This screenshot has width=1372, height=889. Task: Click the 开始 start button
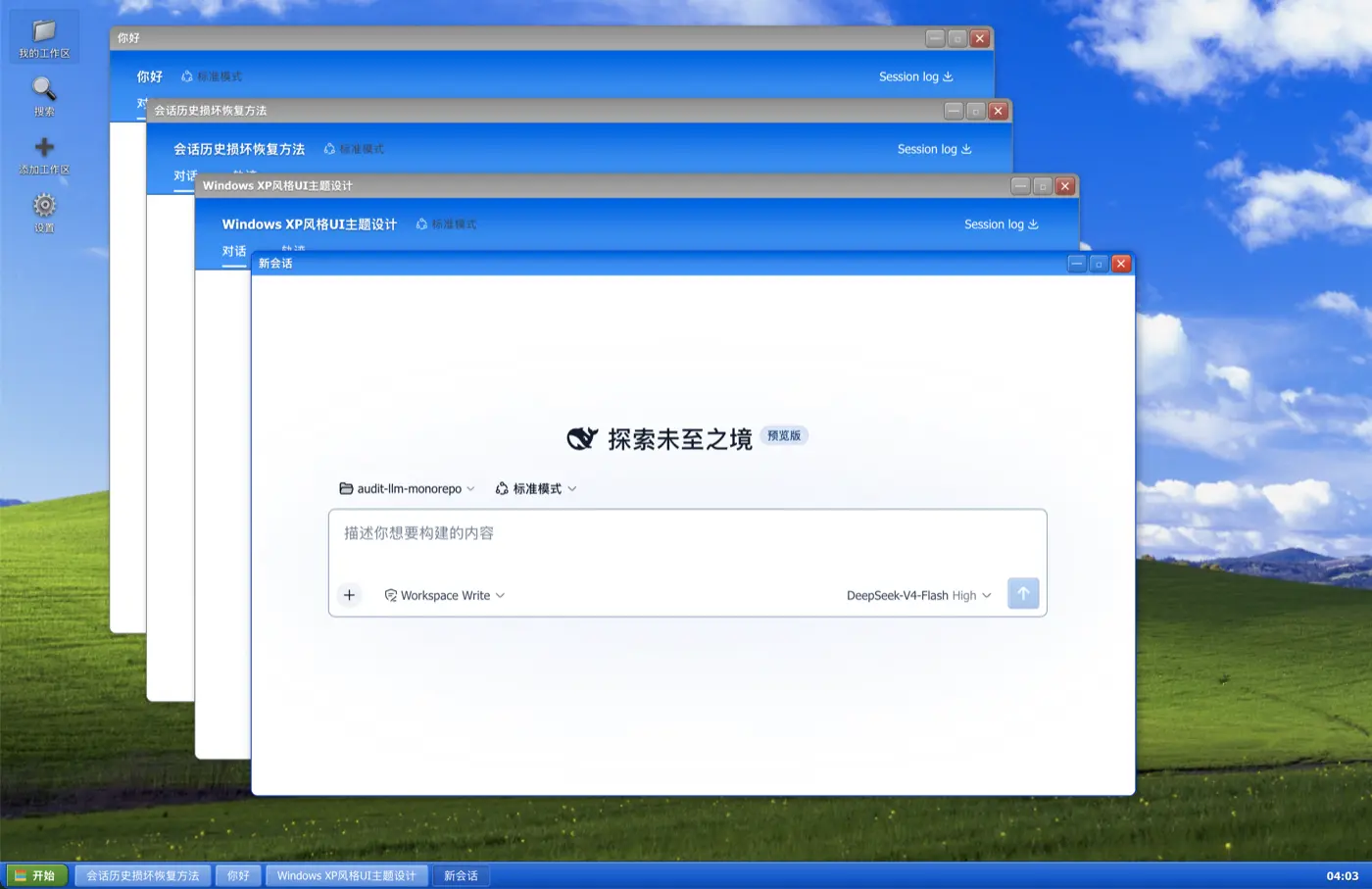[36, 875]
